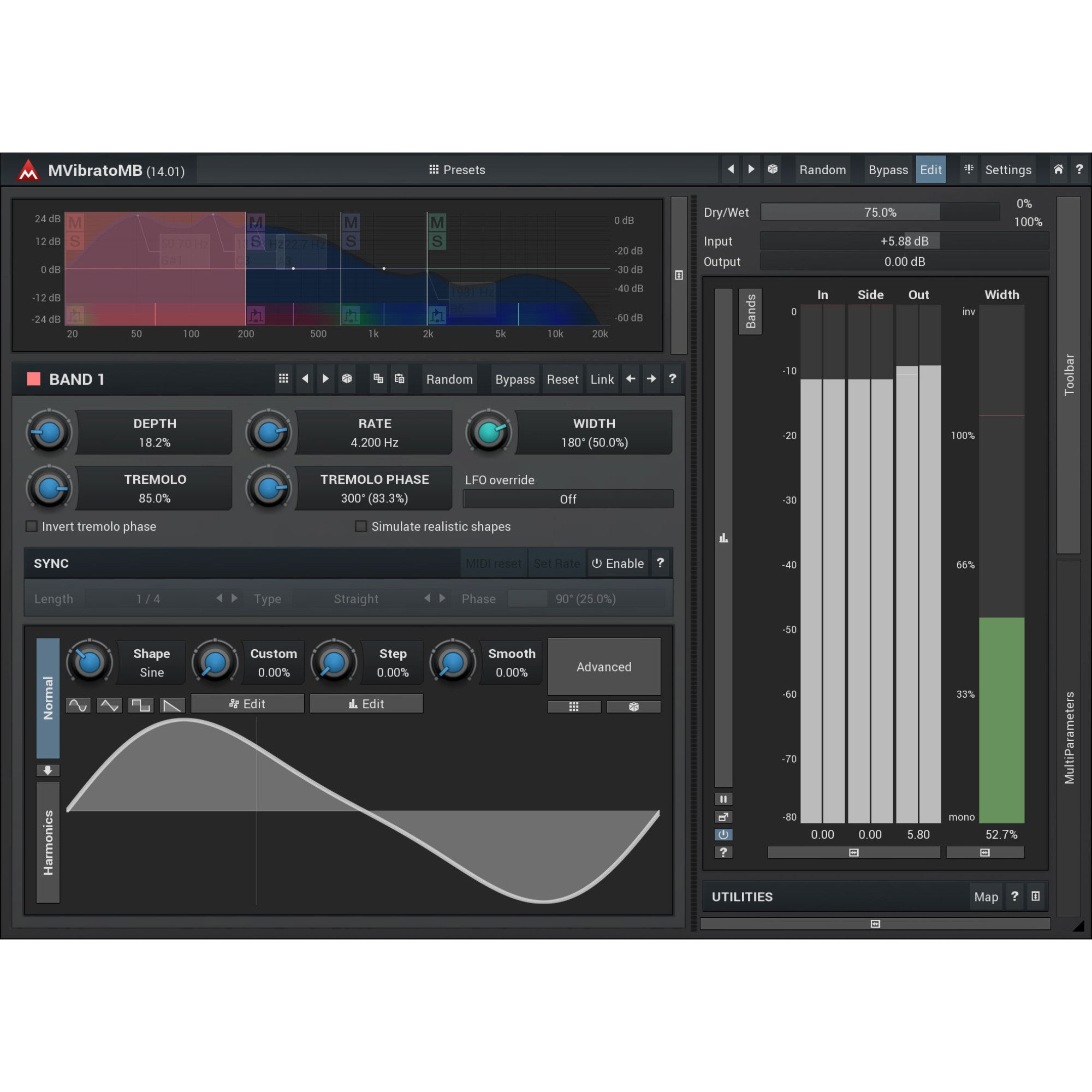Image resolution: width=1092 pixels, height=1092 pixels.
Task: Enable the Sync section
Action: [618, 563]
